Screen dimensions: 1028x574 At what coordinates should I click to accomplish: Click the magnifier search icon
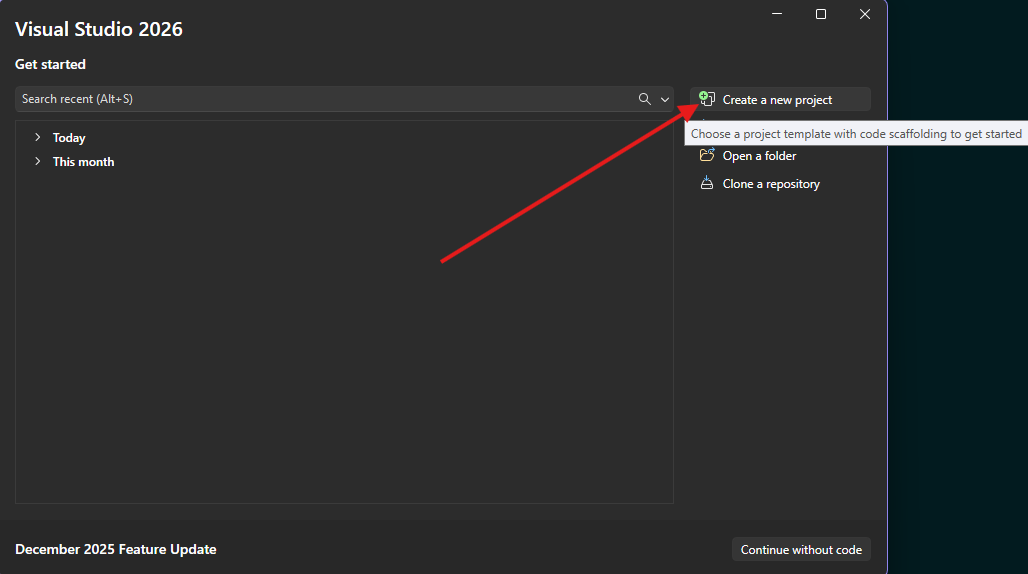click(x=644, y=99)
